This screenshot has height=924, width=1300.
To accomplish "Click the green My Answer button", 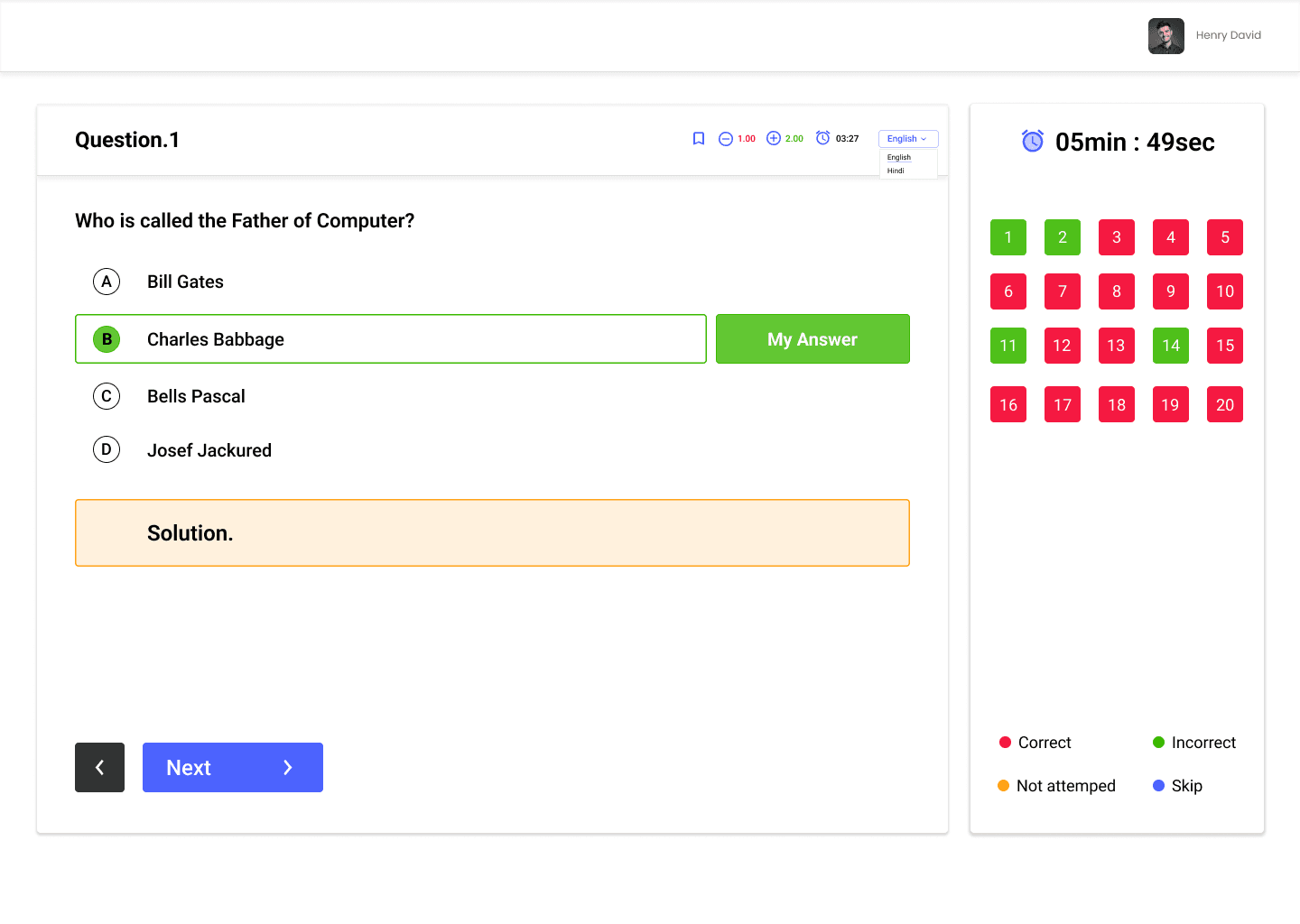I will point(812,339).
